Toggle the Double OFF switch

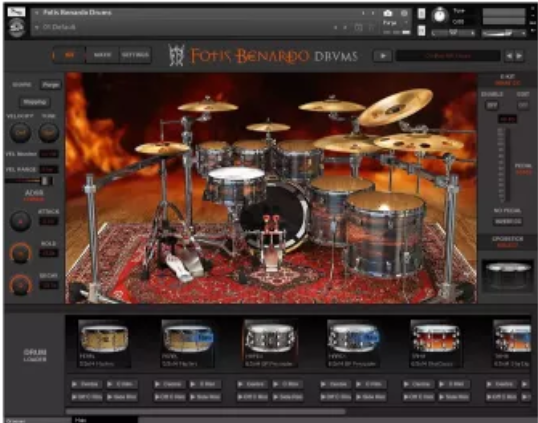[492, 105]
